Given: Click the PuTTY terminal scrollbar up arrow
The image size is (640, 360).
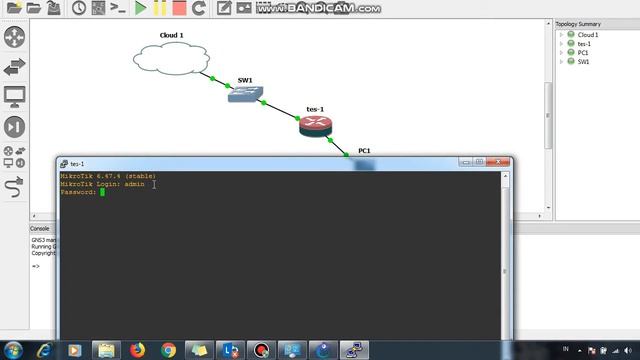Looking at the screenshot, I should 505,176.
